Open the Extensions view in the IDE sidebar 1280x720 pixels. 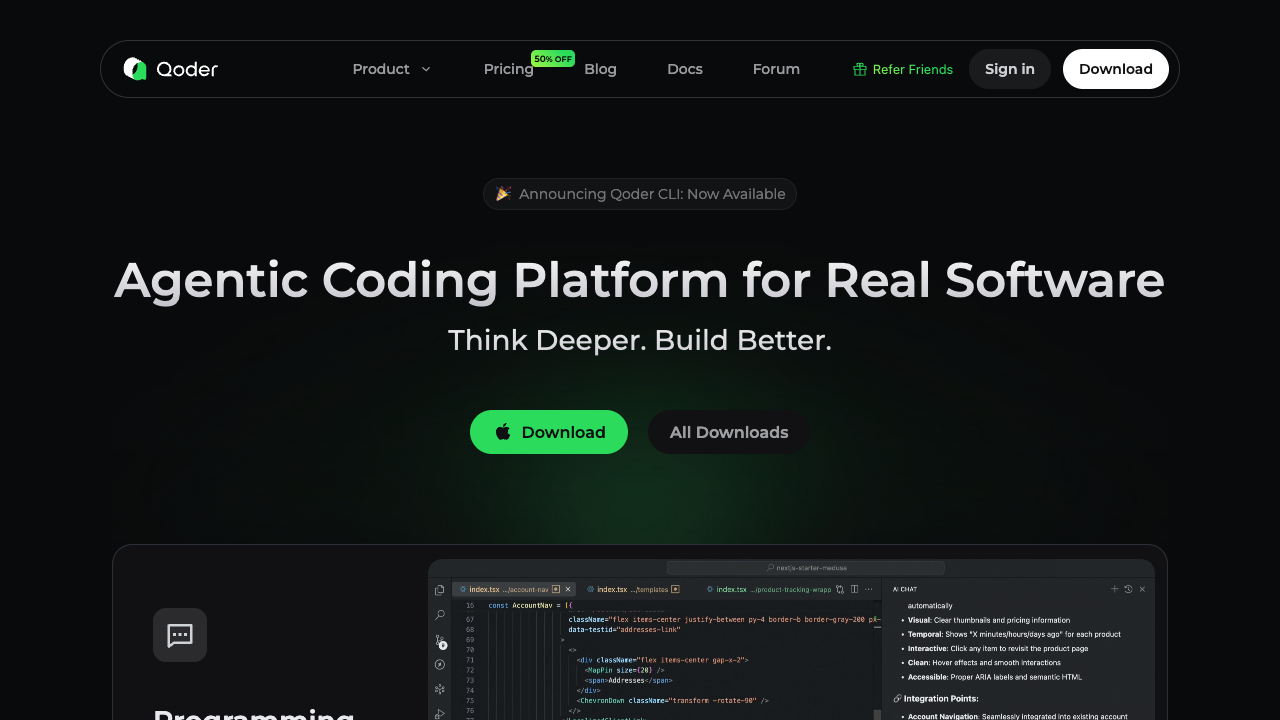pos(439,689)
